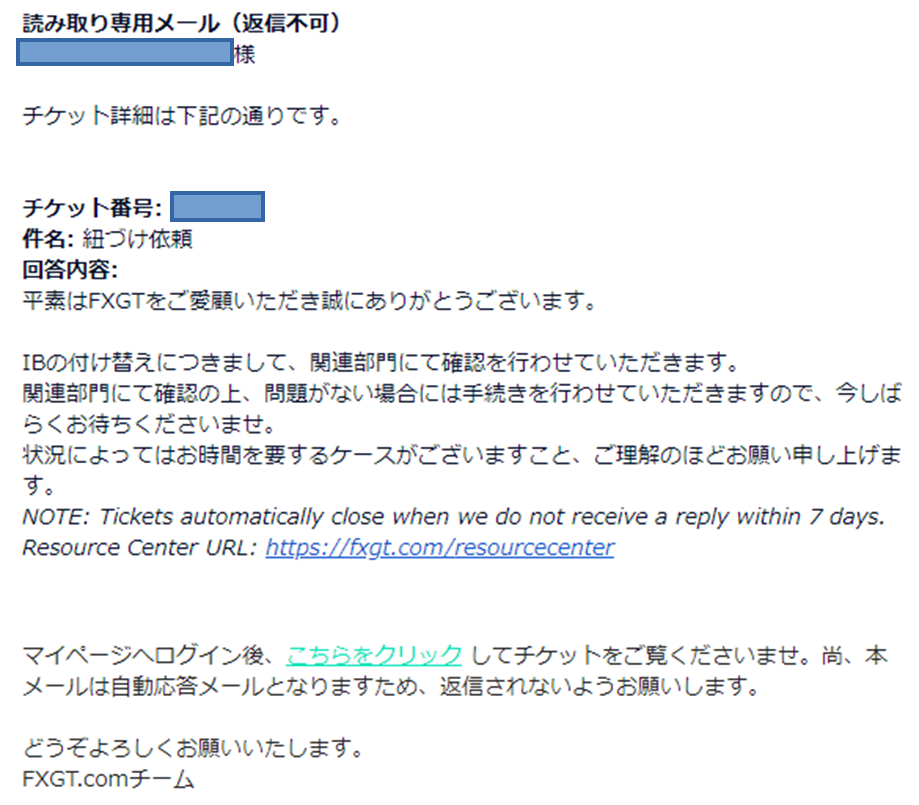Screen dimensions: 919x805
Task: Click the 平素はFXGTをご愛顧 greeting line
Action: click(309, 301)
